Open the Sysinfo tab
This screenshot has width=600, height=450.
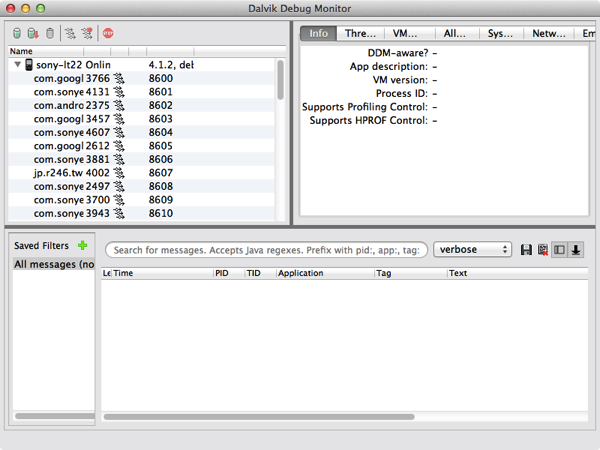tap(500, 33)
